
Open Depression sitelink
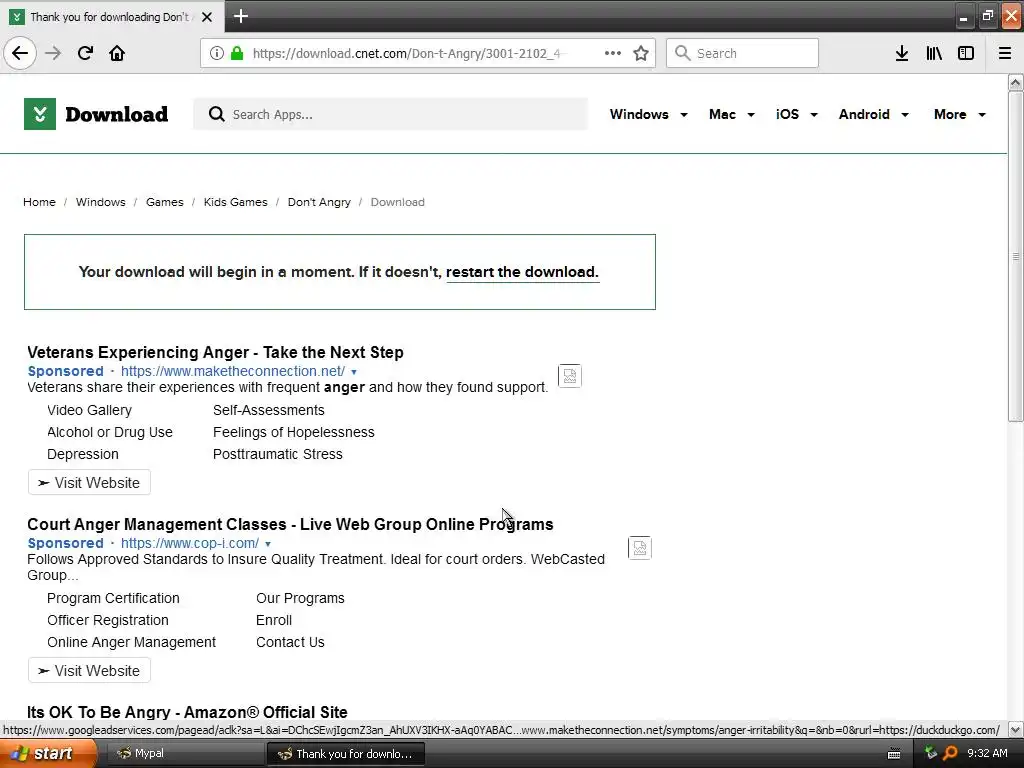point(83,454)
